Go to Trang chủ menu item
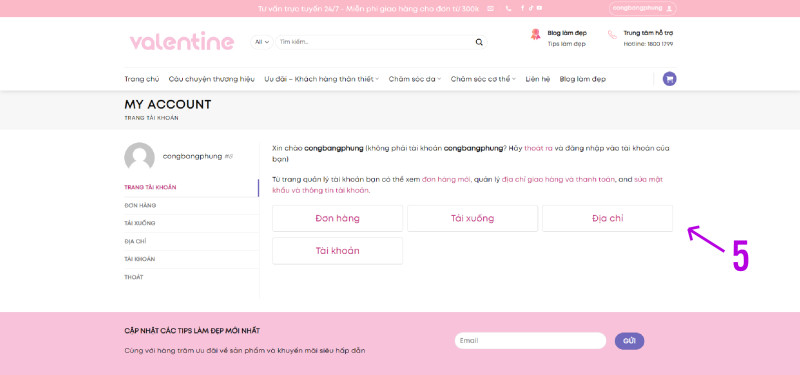 [142, 79]
